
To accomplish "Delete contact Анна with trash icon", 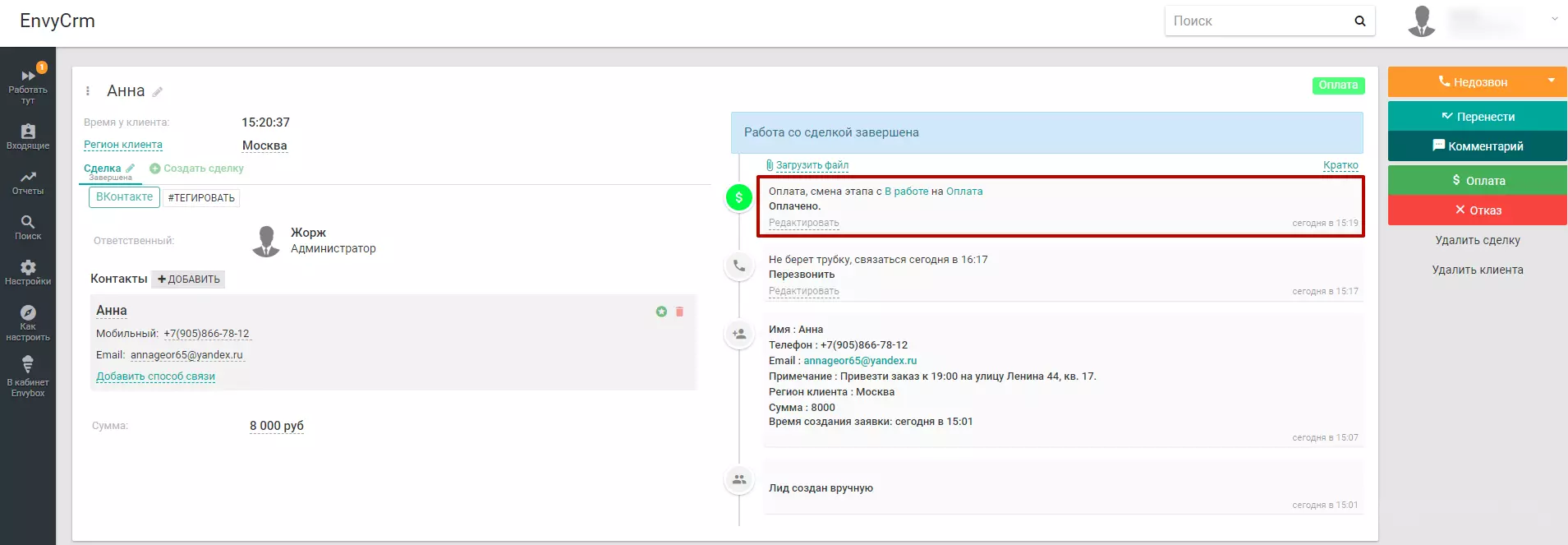I will coord(679,312).
